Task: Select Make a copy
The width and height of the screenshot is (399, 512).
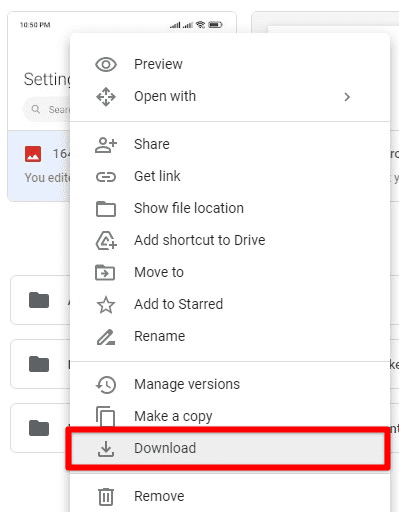Action: tap(230, 416)
